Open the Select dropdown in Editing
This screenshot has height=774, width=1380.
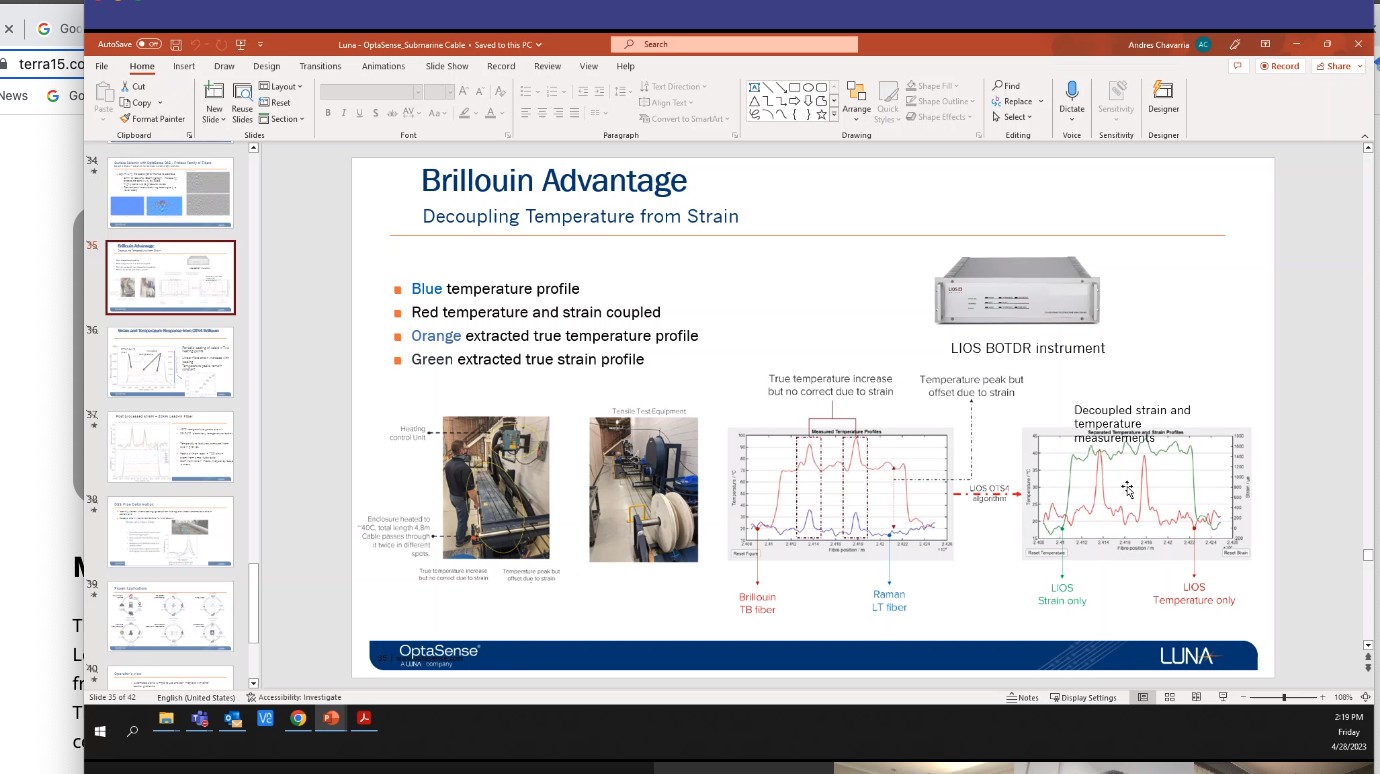(1010, 117)
